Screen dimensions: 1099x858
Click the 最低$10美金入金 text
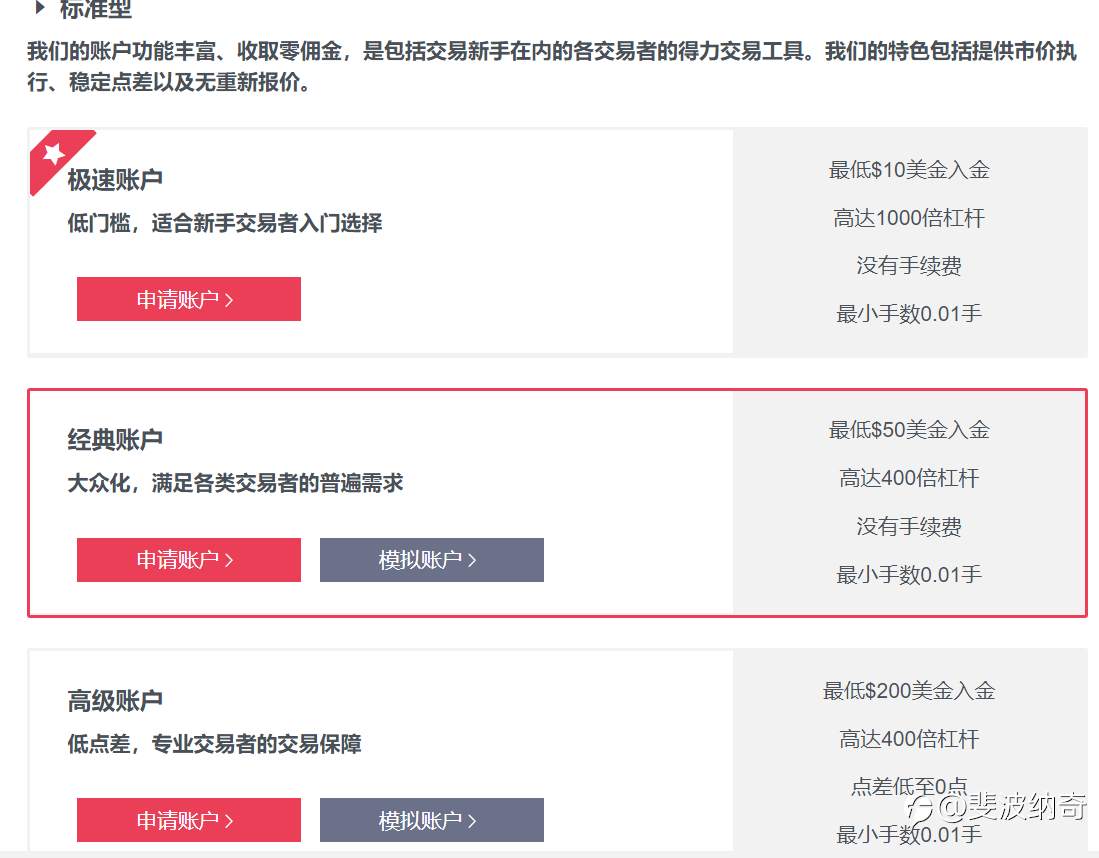click(909, 170)
